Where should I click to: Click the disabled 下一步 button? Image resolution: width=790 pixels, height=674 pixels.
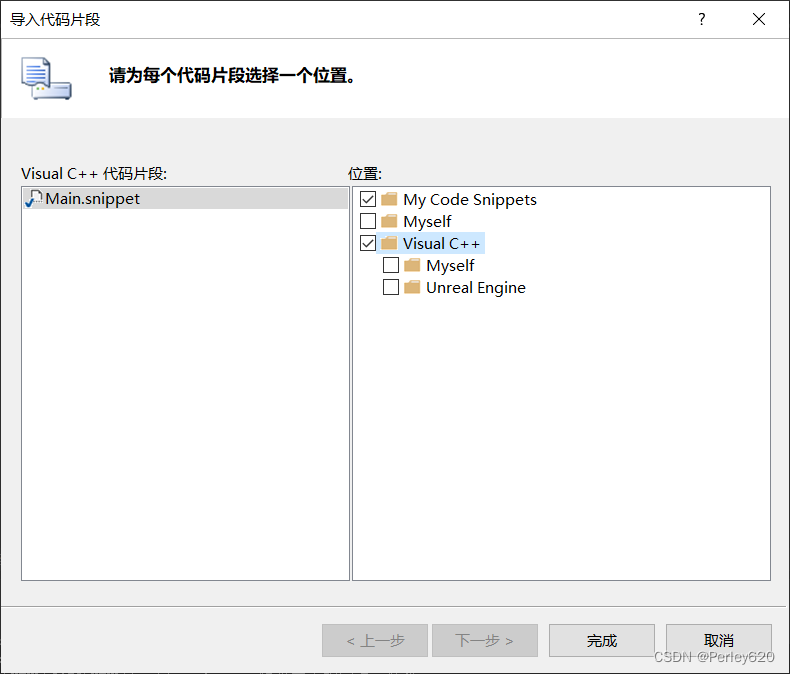click(x=485, y=640)
